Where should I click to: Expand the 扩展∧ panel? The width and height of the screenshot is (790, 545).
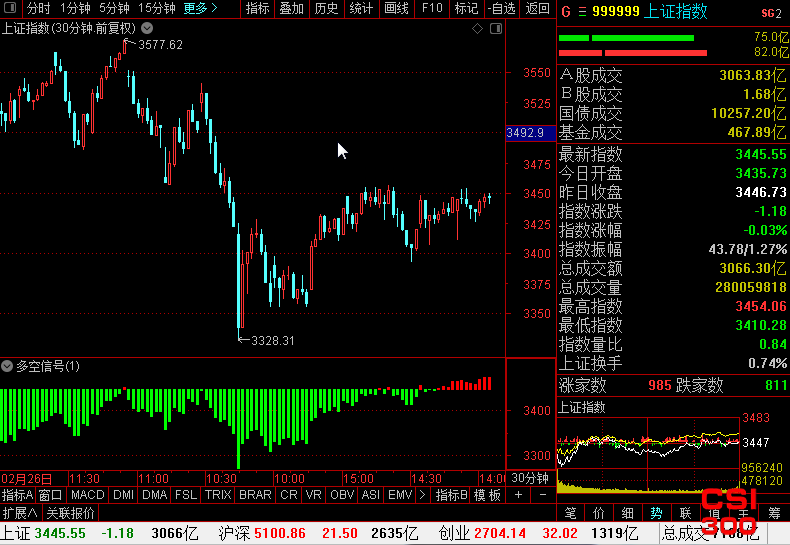[20, 513]
